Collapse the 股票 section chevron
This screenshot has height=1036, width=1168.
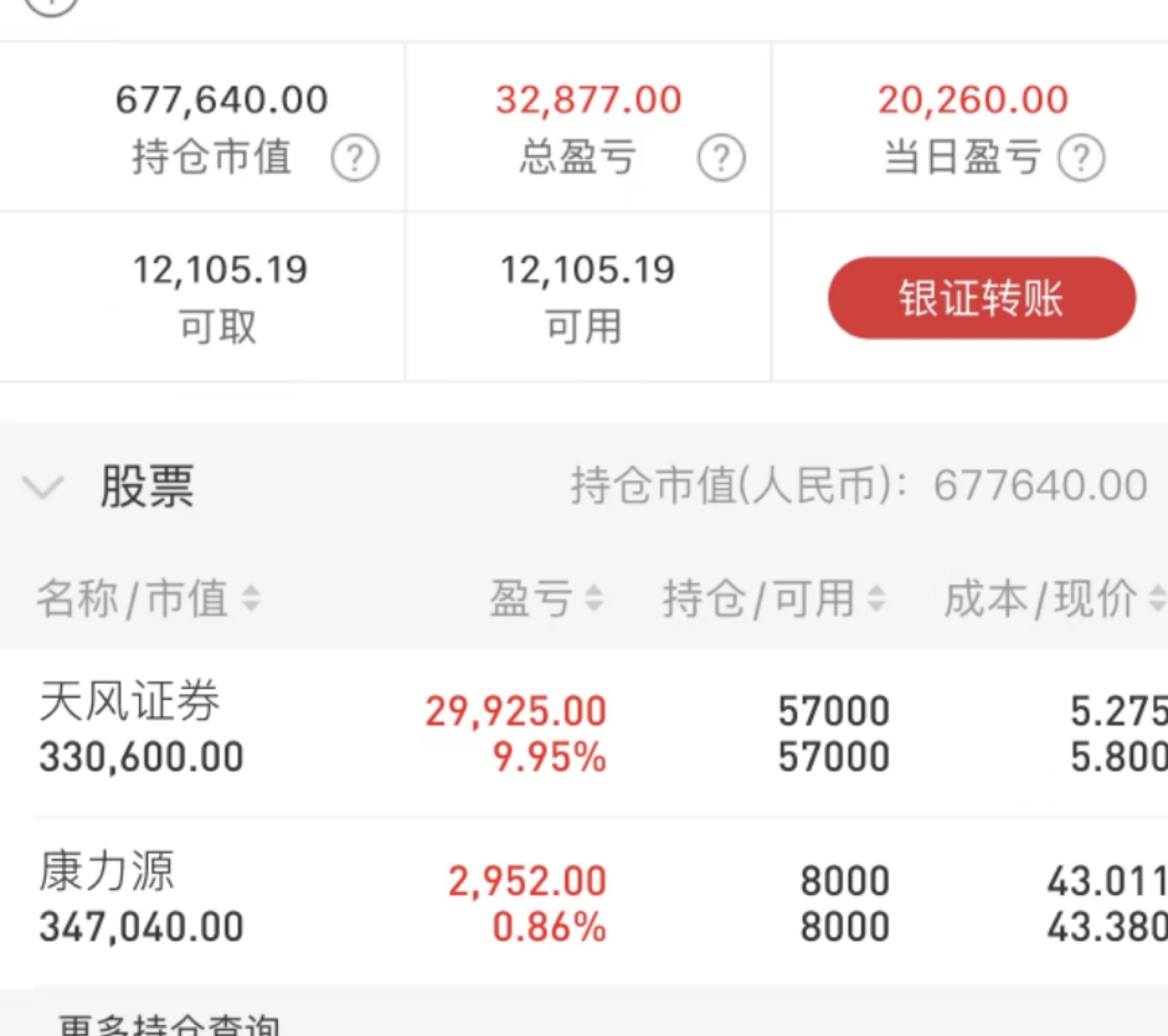pos(43,487)
